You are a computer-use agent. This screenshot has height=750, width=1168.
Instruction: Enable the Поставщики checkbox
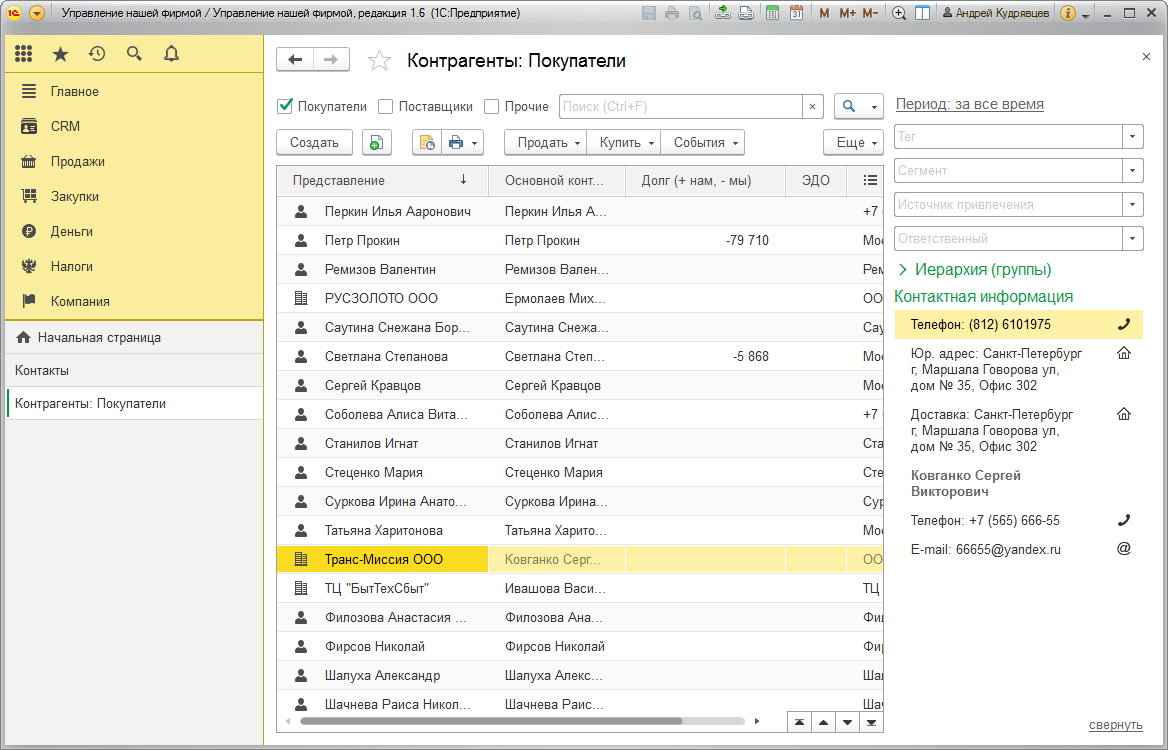coord(385,107)
